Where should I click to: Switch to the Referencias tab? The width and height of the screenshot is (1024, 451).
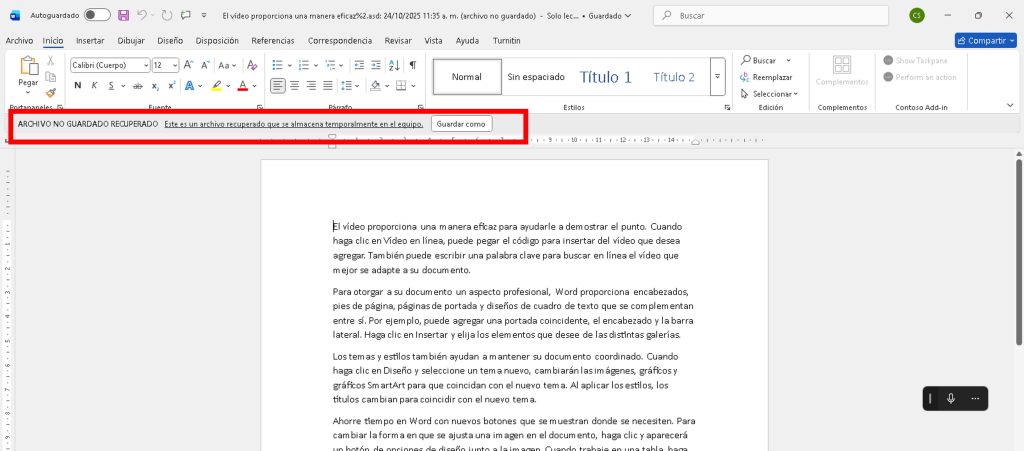pyautogui.click(x=273, y=41)
